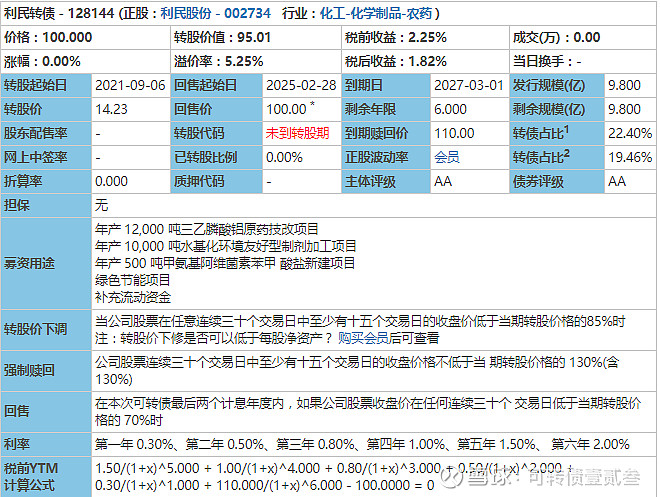Click the 回售价 value 100.00
The width and height of the screenshot is (660, 497).
point(286,109)
